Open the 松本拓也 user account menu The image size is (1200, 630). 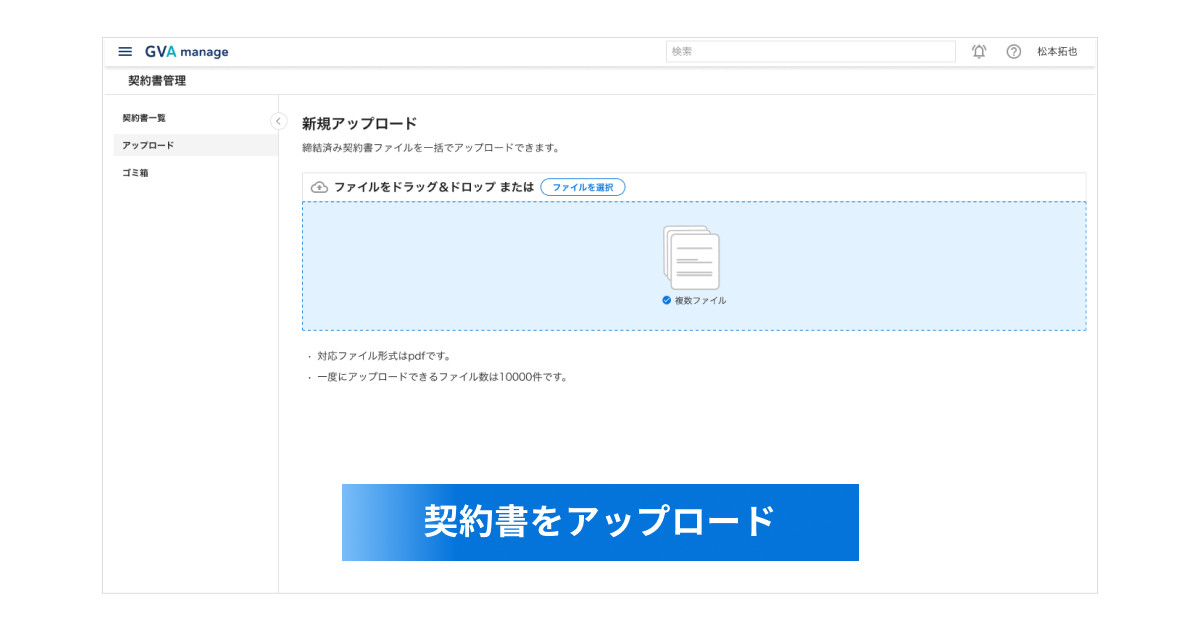[1057, 52]
